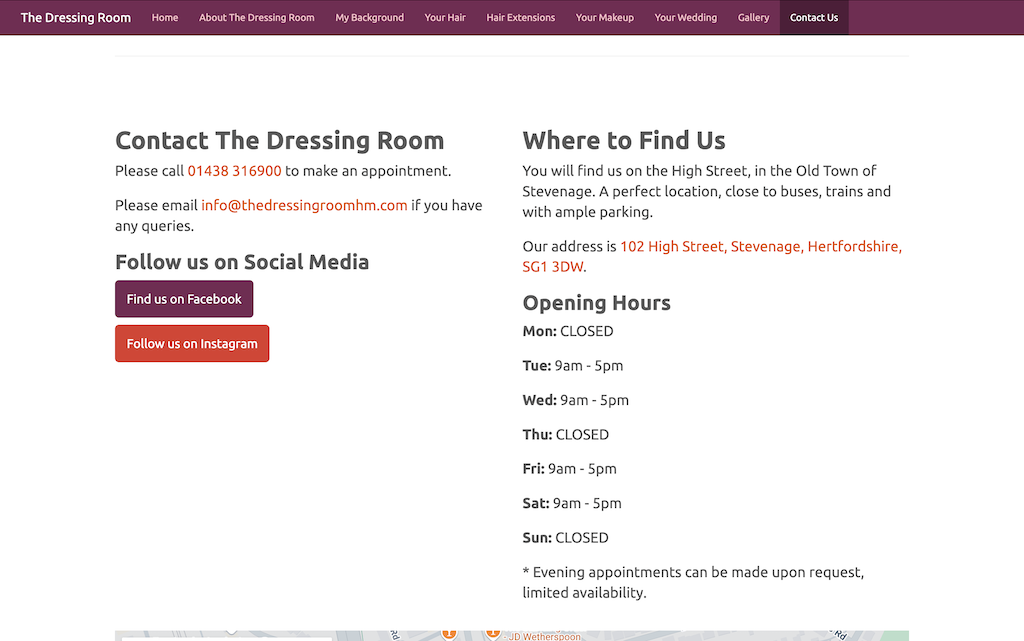Image resolution: width=1024 pixels, height=641 pixels.
Task: Click the JD Wetherspoon map marker
Action: (492, 634)
